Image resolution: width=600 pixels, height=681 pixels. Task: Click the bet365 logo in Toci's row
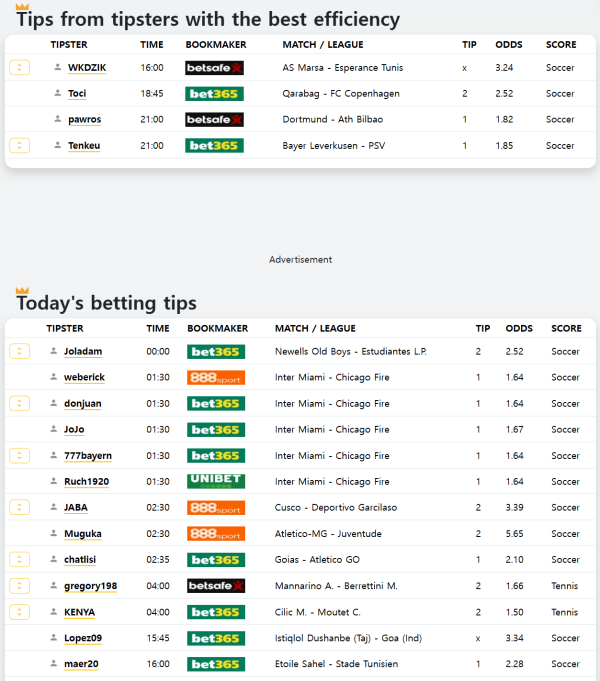click(214, 93)
